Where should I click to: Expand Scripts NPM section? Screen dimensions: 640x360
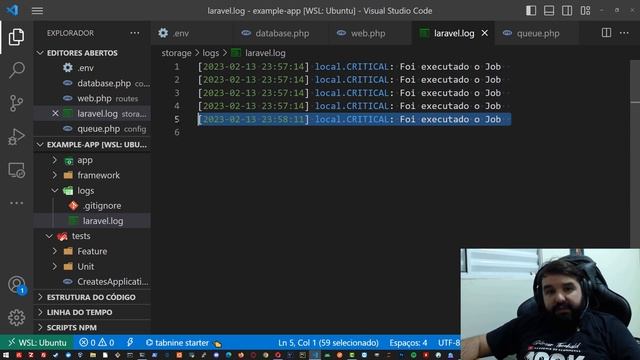tap(92, 327)
